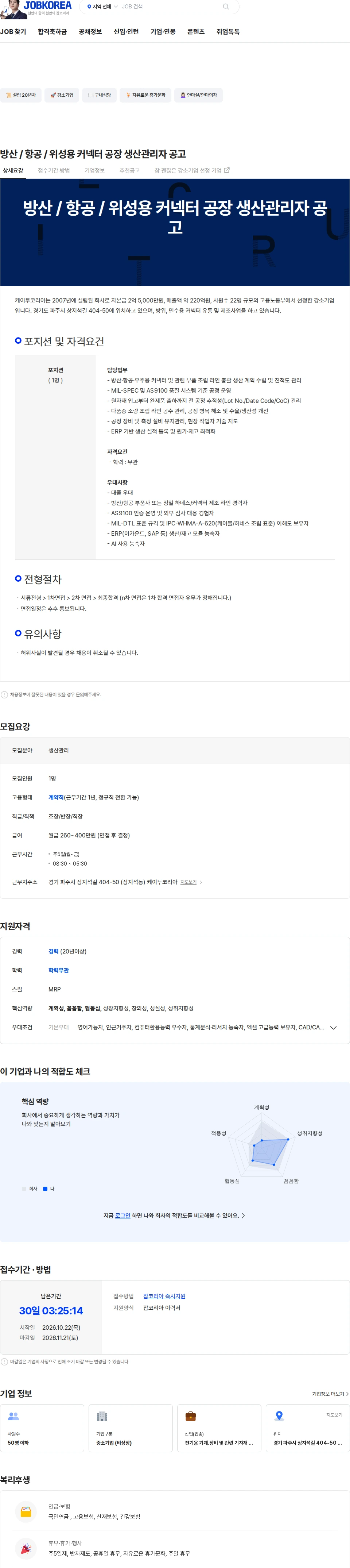Click the 회사 legend marker
Viewport: 350px width, 1568px height.
pos(24,1189)
